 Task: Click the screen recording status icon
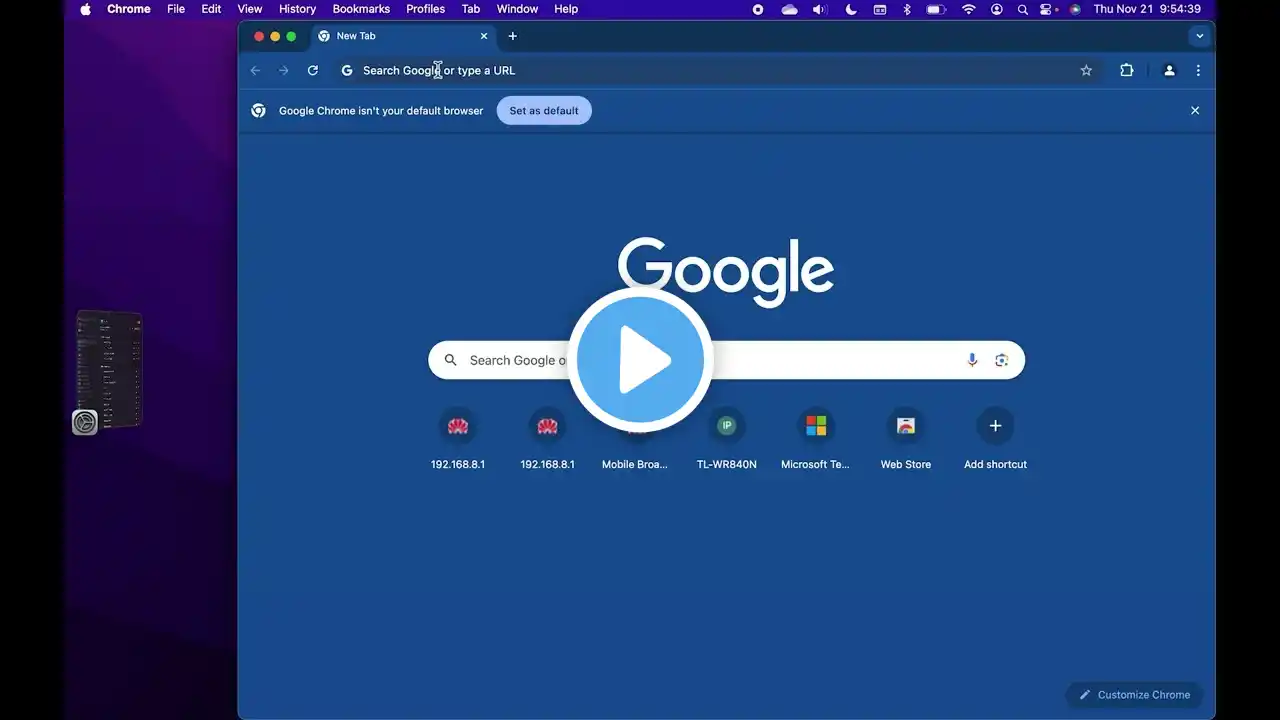[x=758, y=9]
